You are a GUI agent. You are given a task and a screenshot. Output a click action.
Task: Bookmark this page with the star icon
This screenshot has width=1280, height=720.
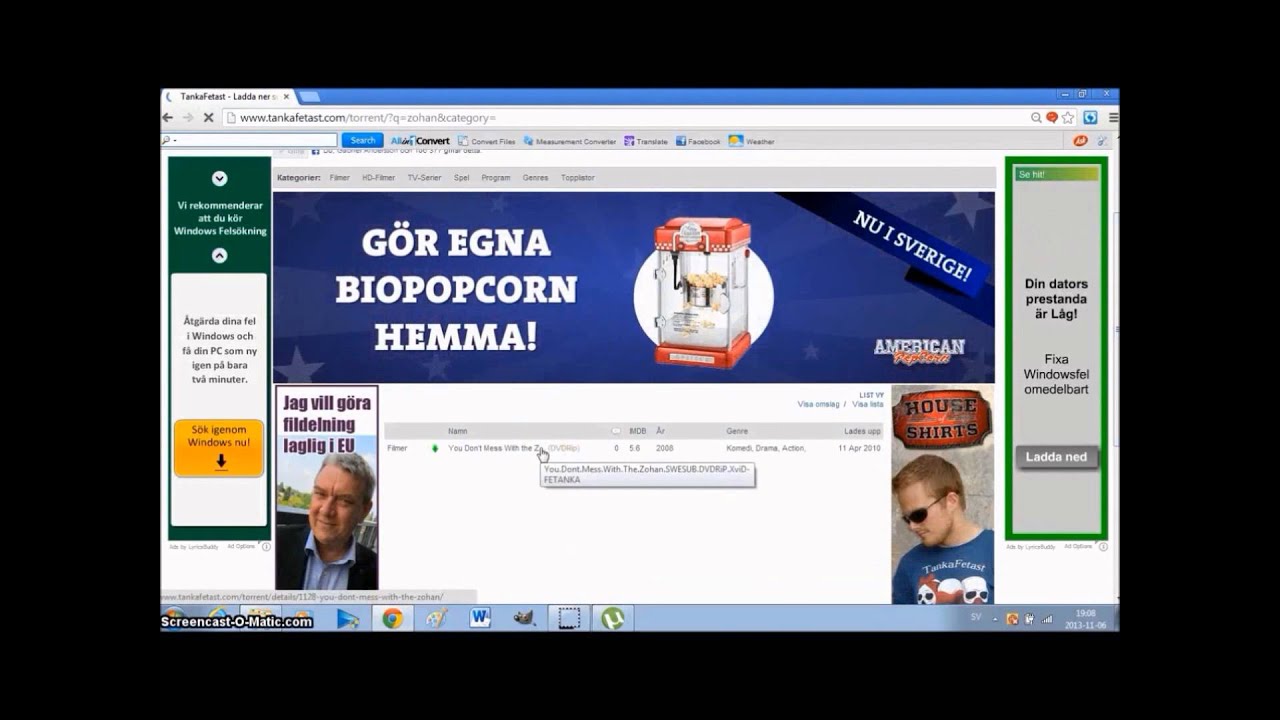[1068, 117]
